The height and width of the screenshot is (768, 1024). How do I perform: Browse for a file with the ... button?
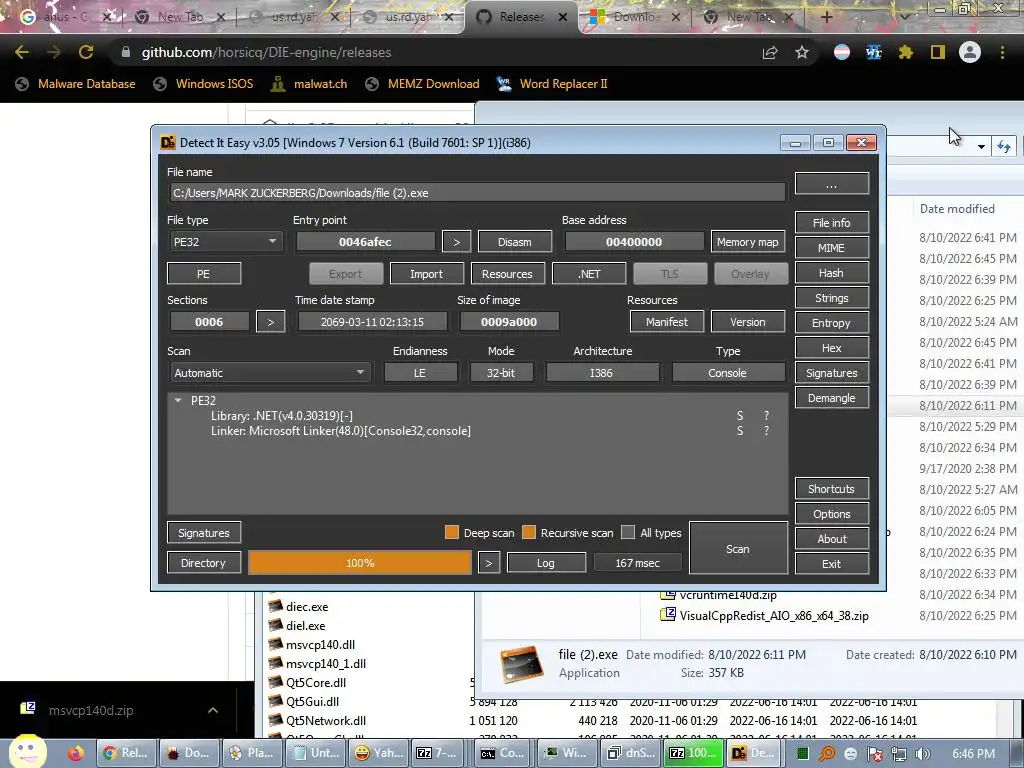(831, 184)
